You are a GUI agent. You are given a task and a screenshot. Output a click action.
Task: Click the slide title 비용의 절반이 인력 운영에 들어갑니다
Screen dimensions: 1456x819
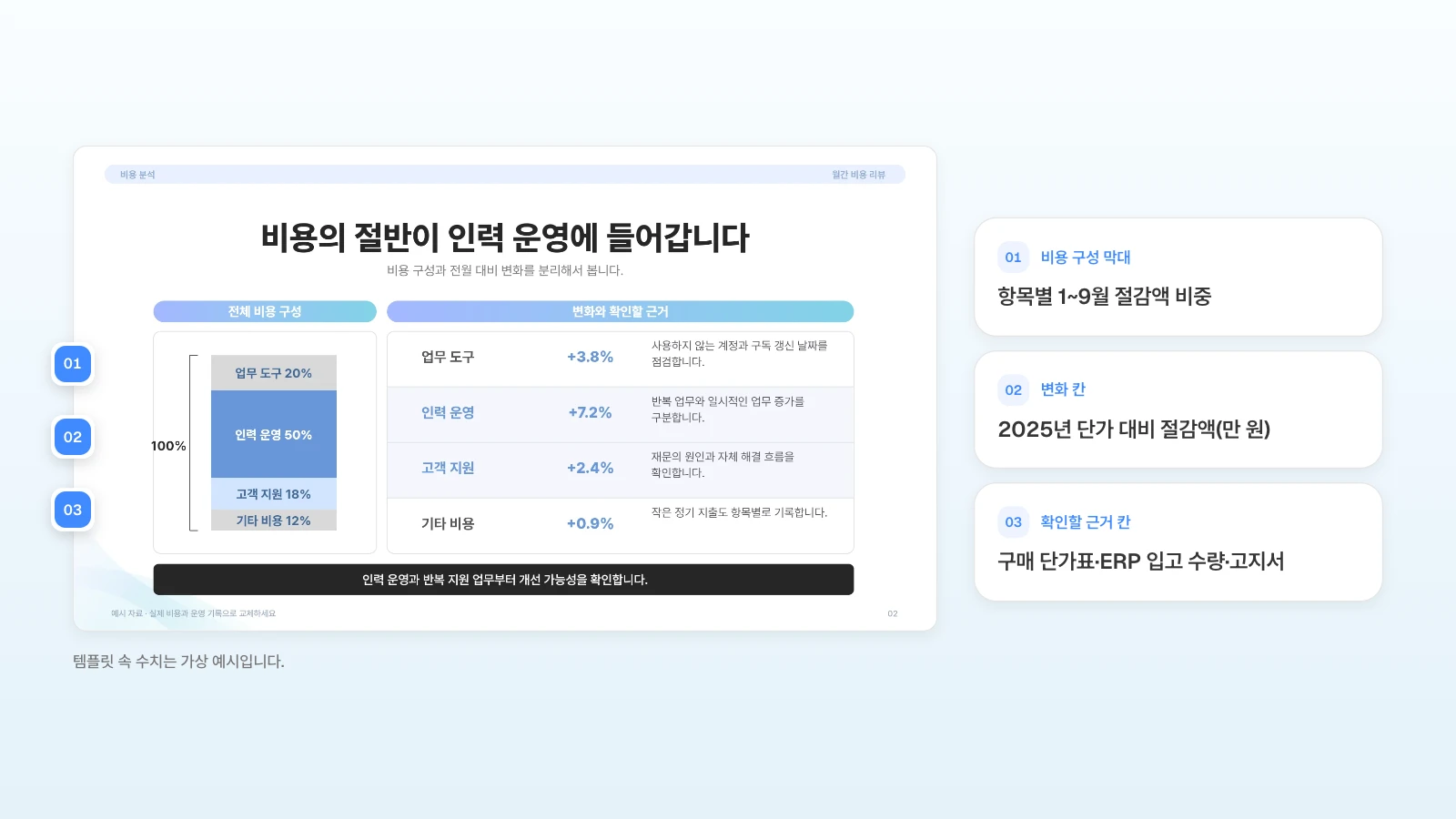pos(505,238)
